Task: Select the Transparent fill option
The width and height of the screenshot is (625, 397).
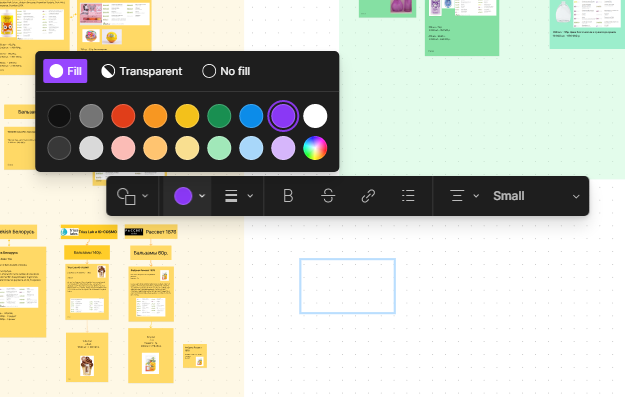Action: pyautogui.click(x=142, y=71)
